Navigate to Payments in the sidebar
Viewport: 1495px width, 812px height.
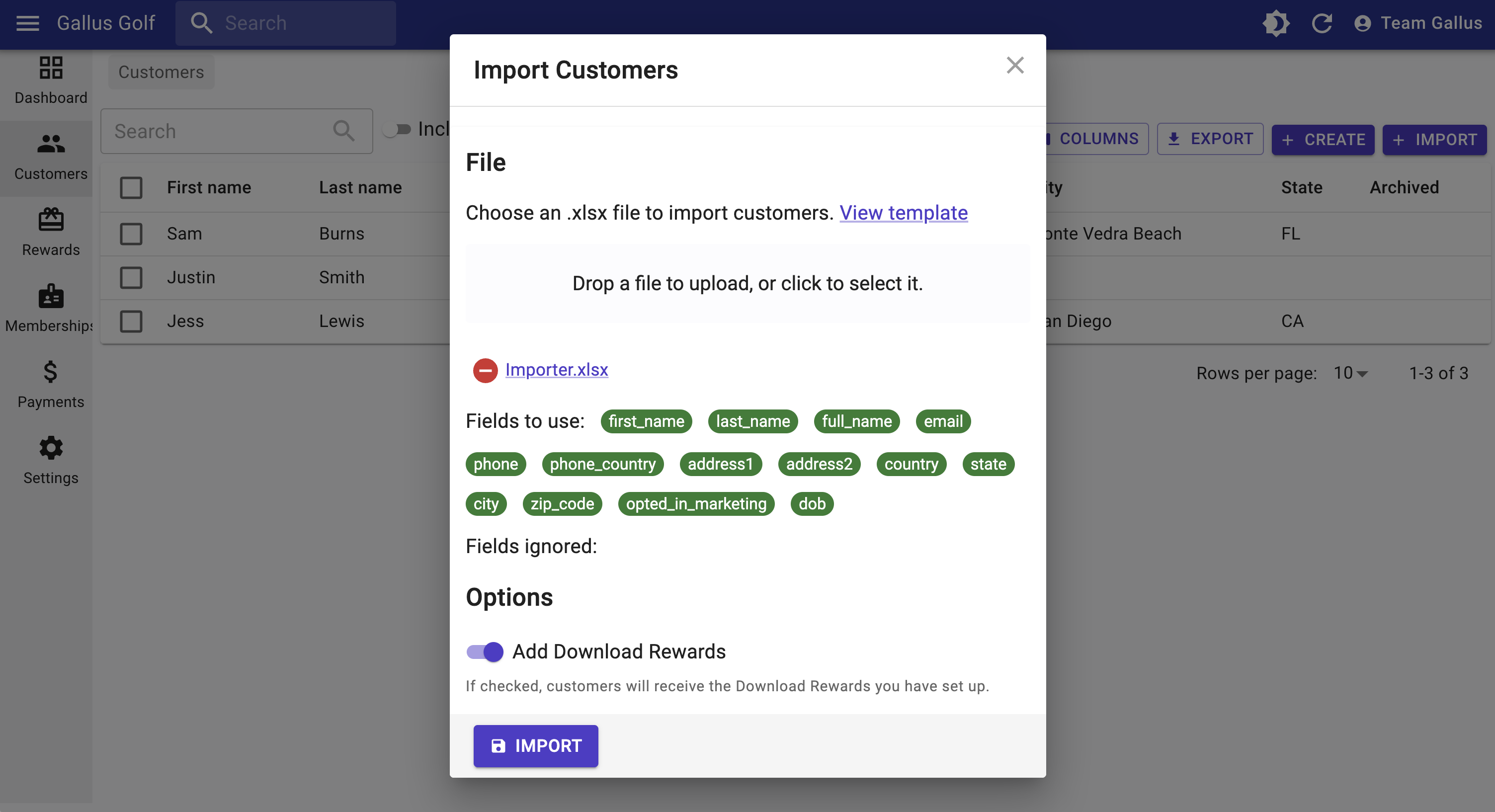[x=51, y=385]
